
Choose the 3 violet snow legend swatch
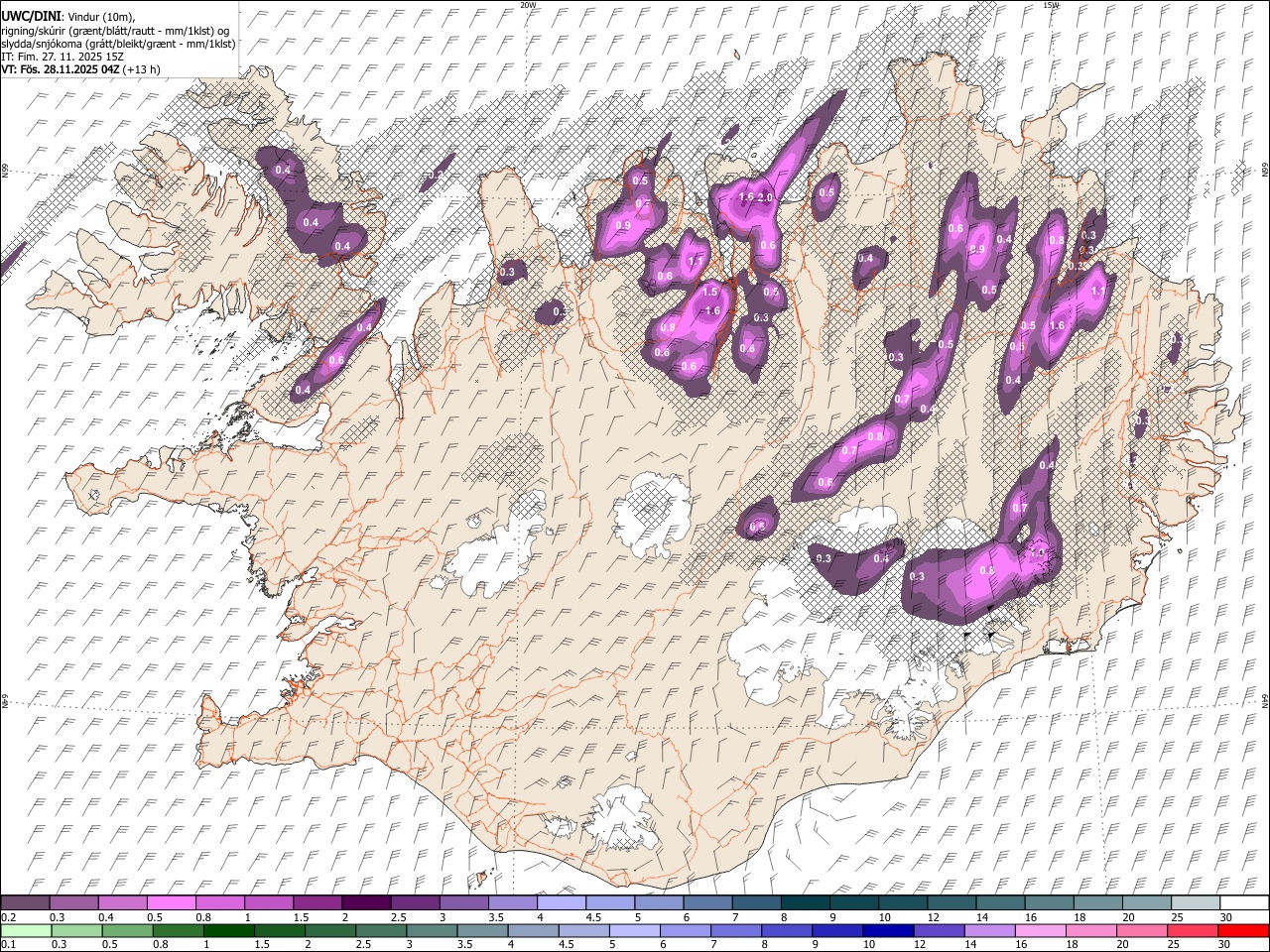[464, 903]
